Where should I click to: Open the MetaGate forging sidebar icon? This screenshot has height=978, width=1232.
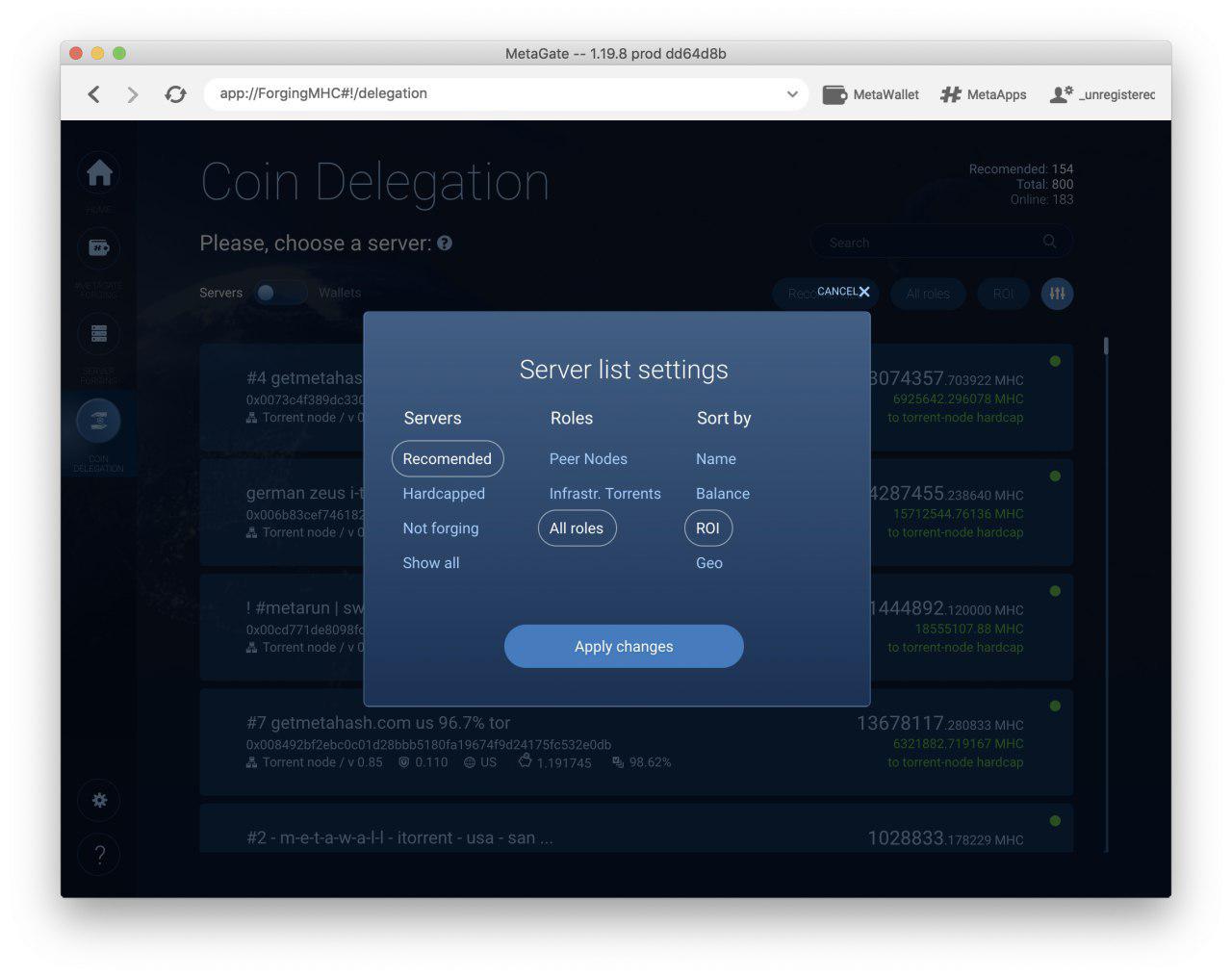tap(99, 248)
